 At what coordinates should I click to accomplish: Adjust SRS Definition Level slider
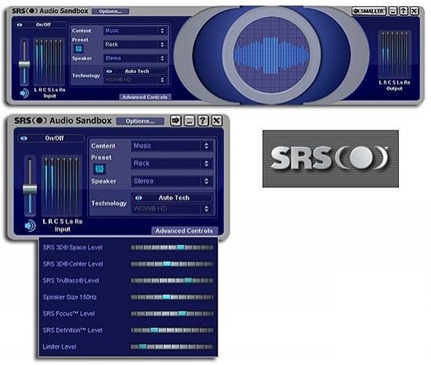point(172,330)
